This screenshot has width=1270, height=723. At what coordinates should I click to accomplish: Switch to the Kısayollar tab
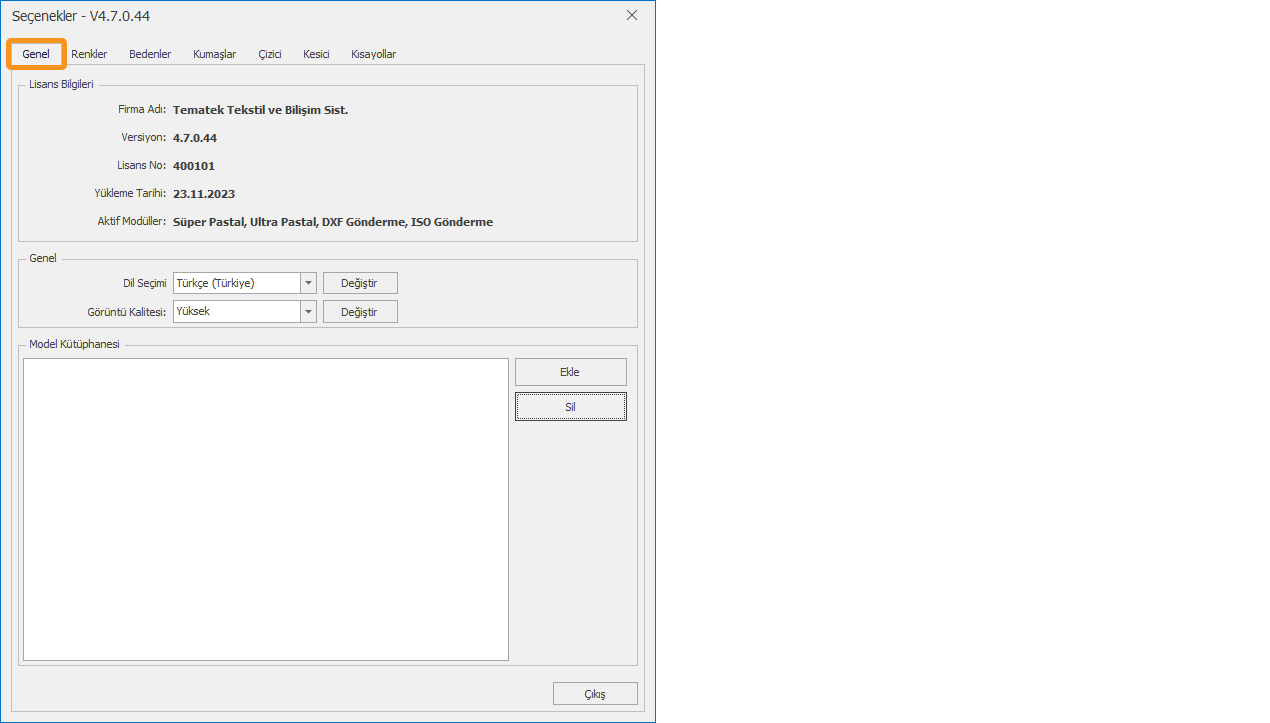click(373, 54)
